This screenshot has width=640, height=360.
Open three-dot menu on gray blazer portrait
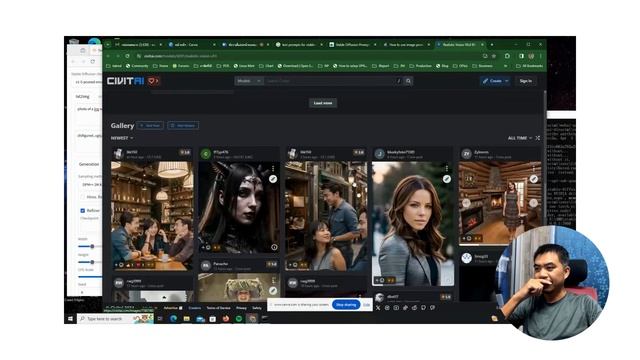[447, 168]
